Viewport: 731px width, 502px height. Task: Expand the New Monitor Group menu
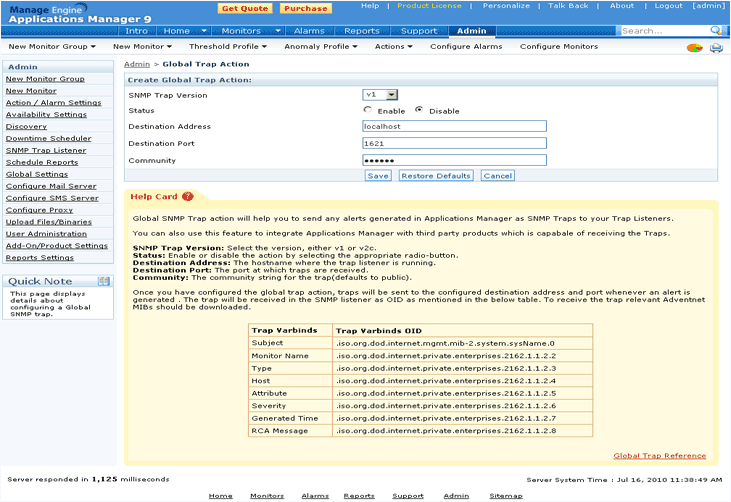pos(52,47)
